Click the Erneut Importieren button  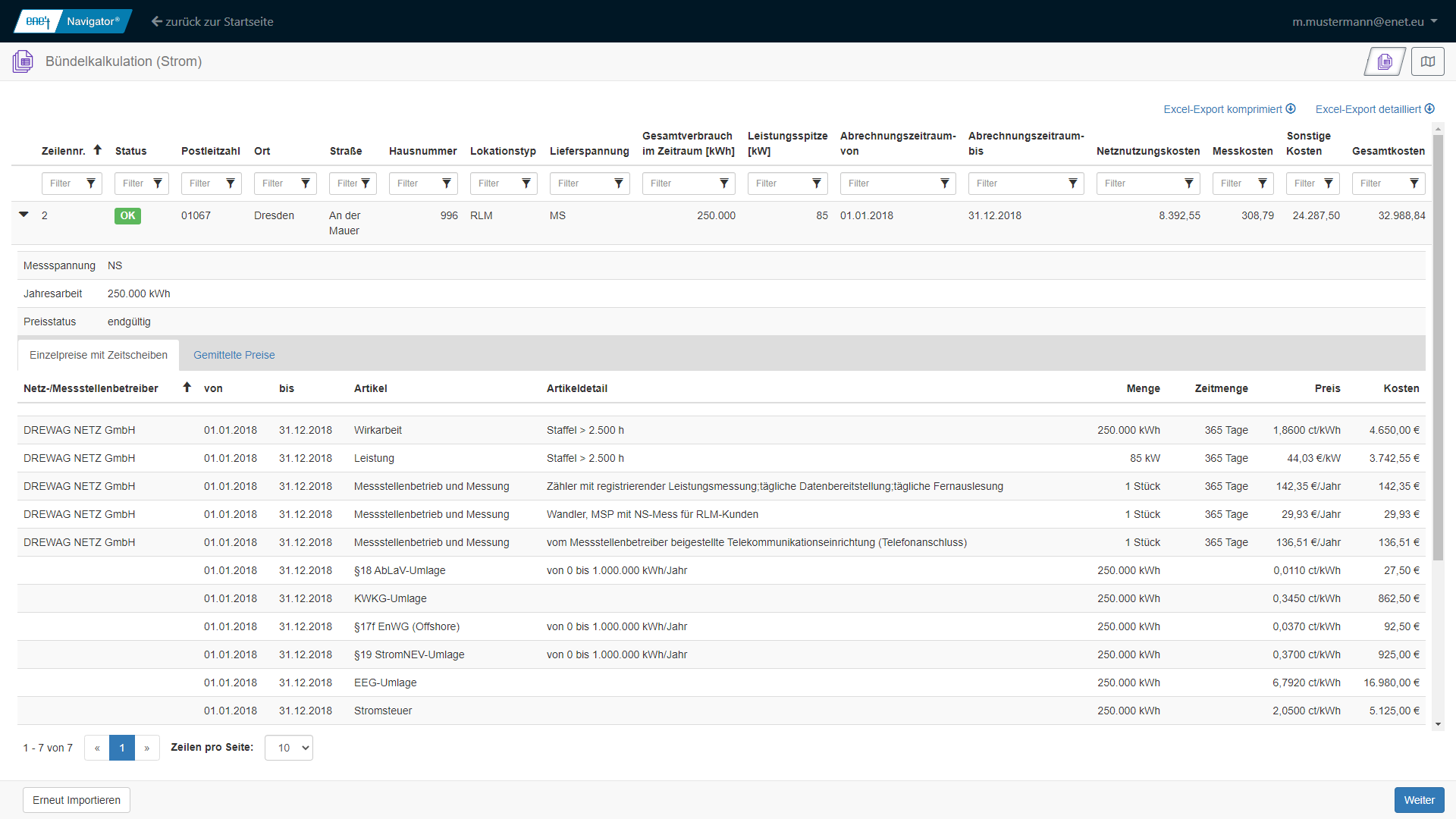[77, 800]
